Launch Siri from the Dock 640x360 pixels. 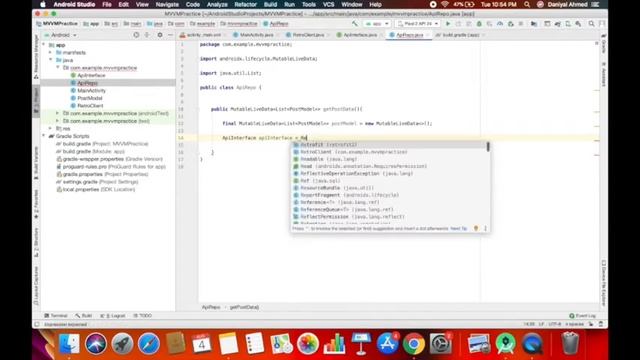96,344
